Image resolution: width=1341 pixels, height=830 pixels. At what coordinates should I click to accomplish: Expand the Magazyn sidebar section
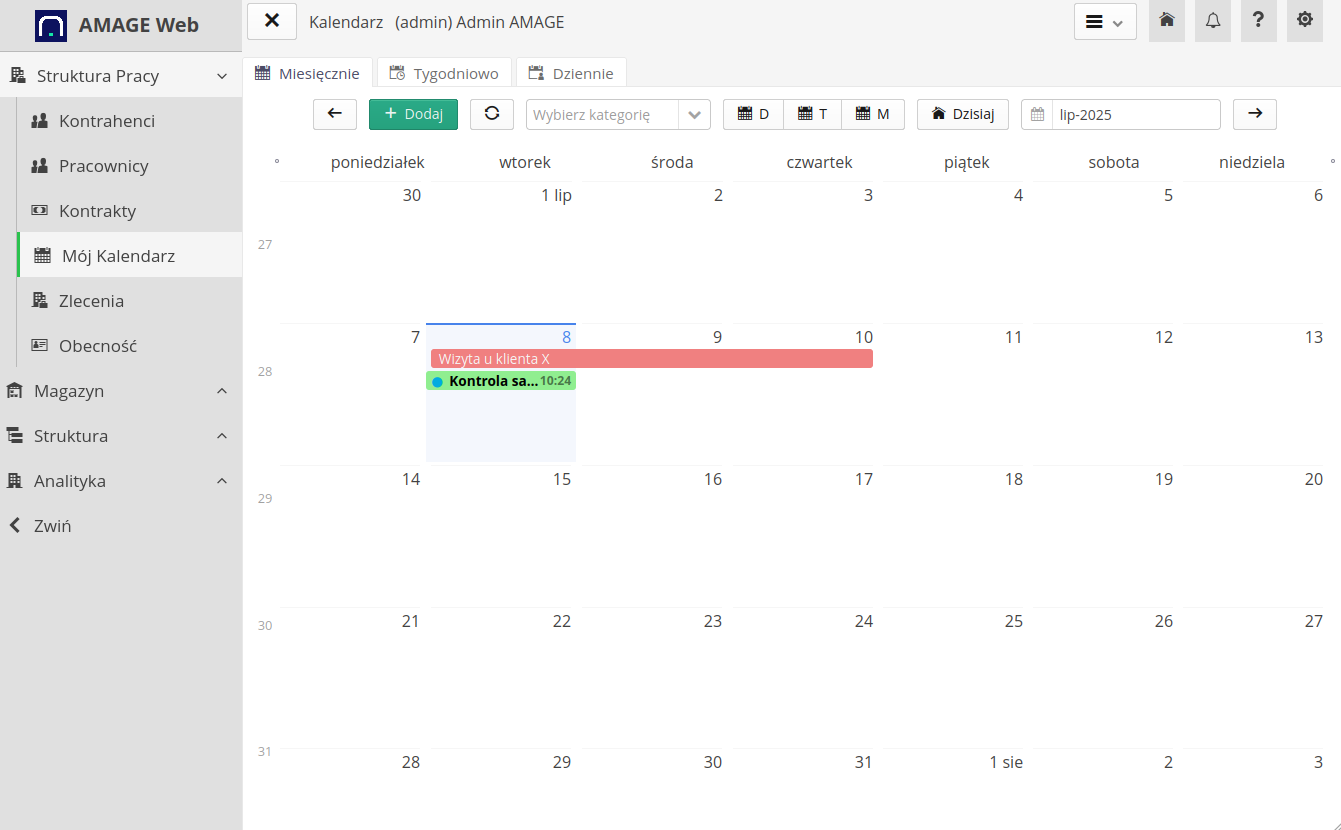pyautogui.click(x=120, y=391)
